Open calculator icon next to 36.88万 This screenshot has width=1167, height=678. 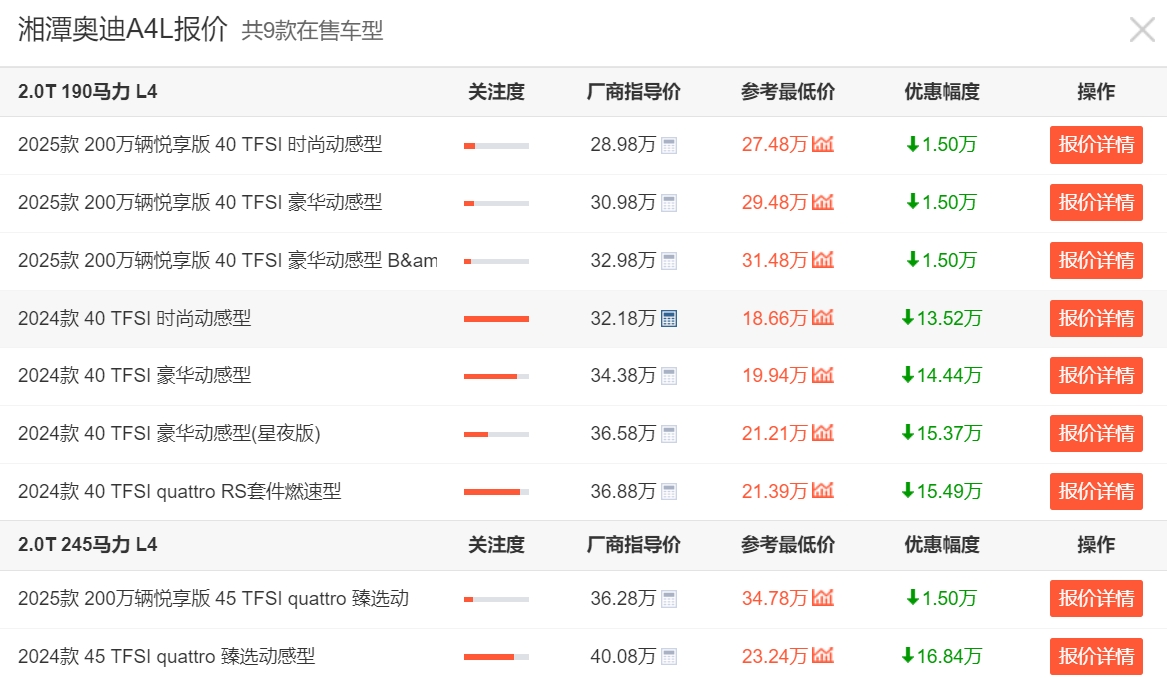[669, 492]
